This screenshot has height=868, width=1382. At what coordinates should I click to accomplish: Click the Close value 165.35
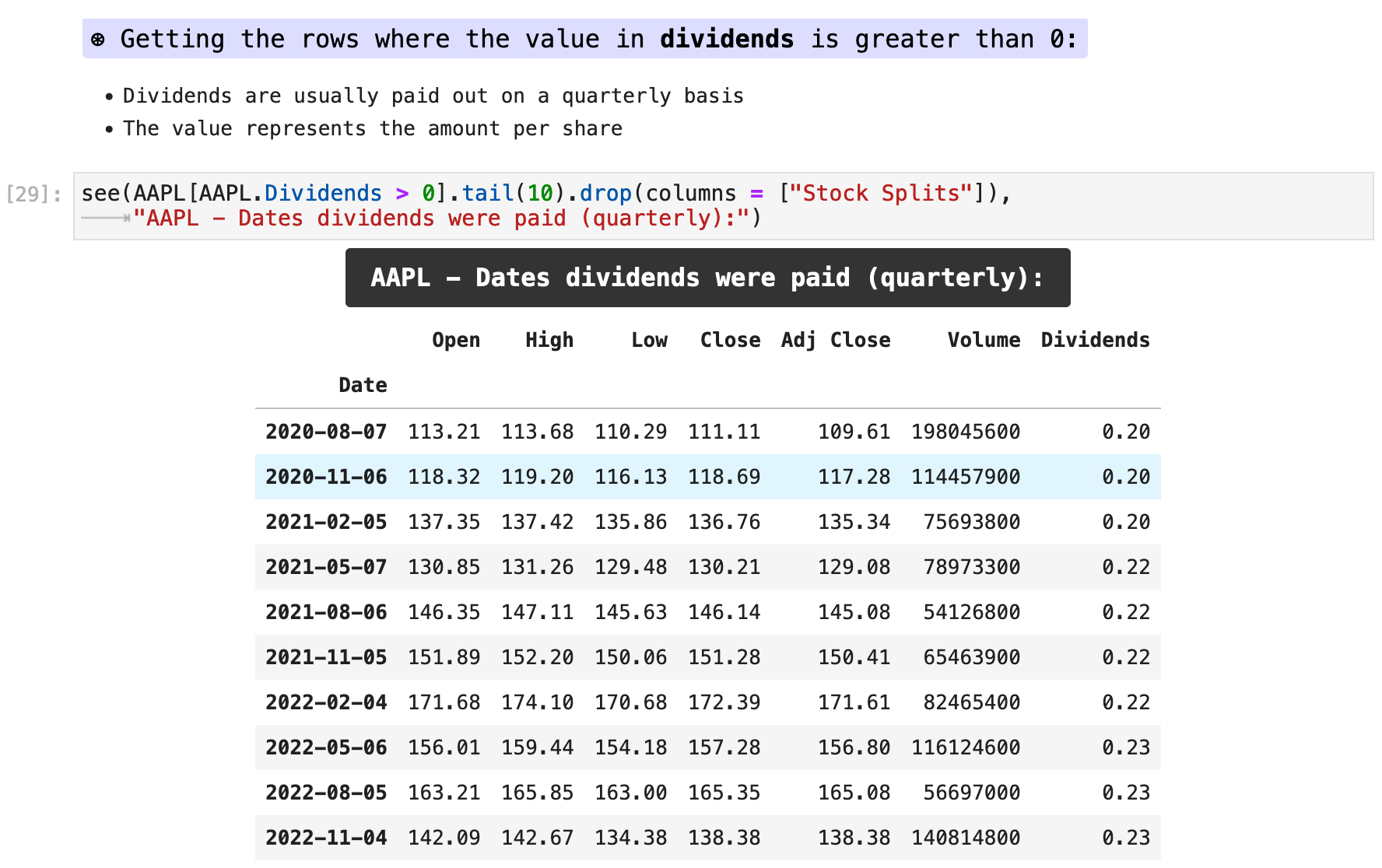tap(724, 793)
